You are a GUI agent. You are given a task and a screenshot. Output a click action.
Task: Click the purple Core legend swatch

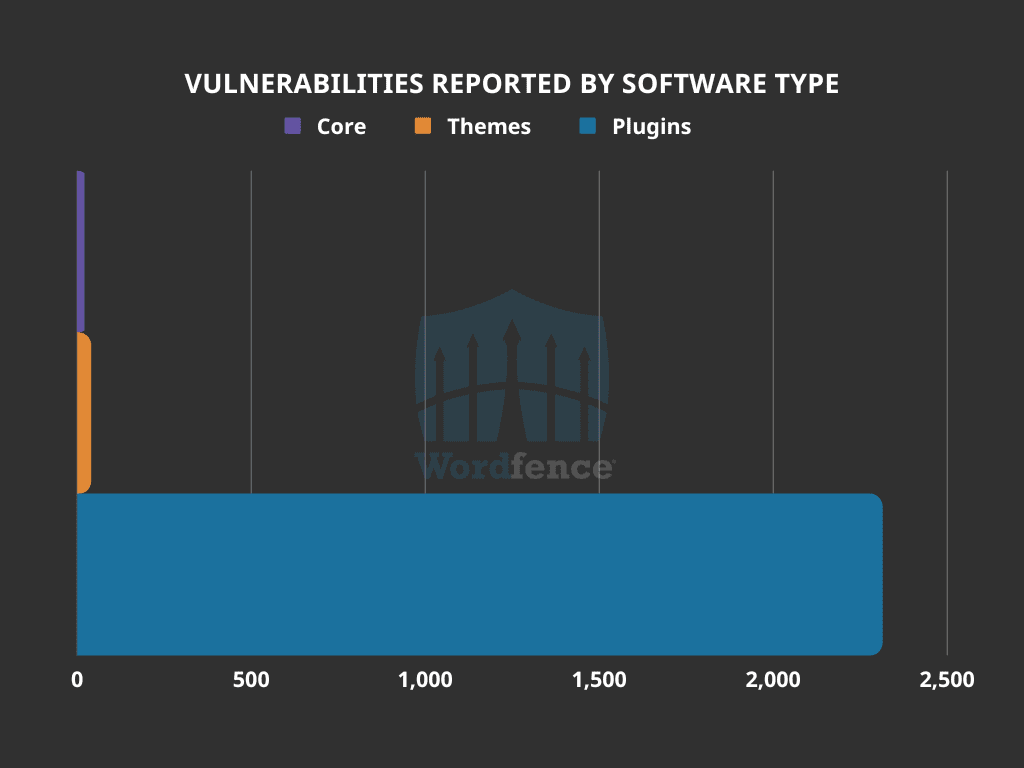tap(292, 126)
